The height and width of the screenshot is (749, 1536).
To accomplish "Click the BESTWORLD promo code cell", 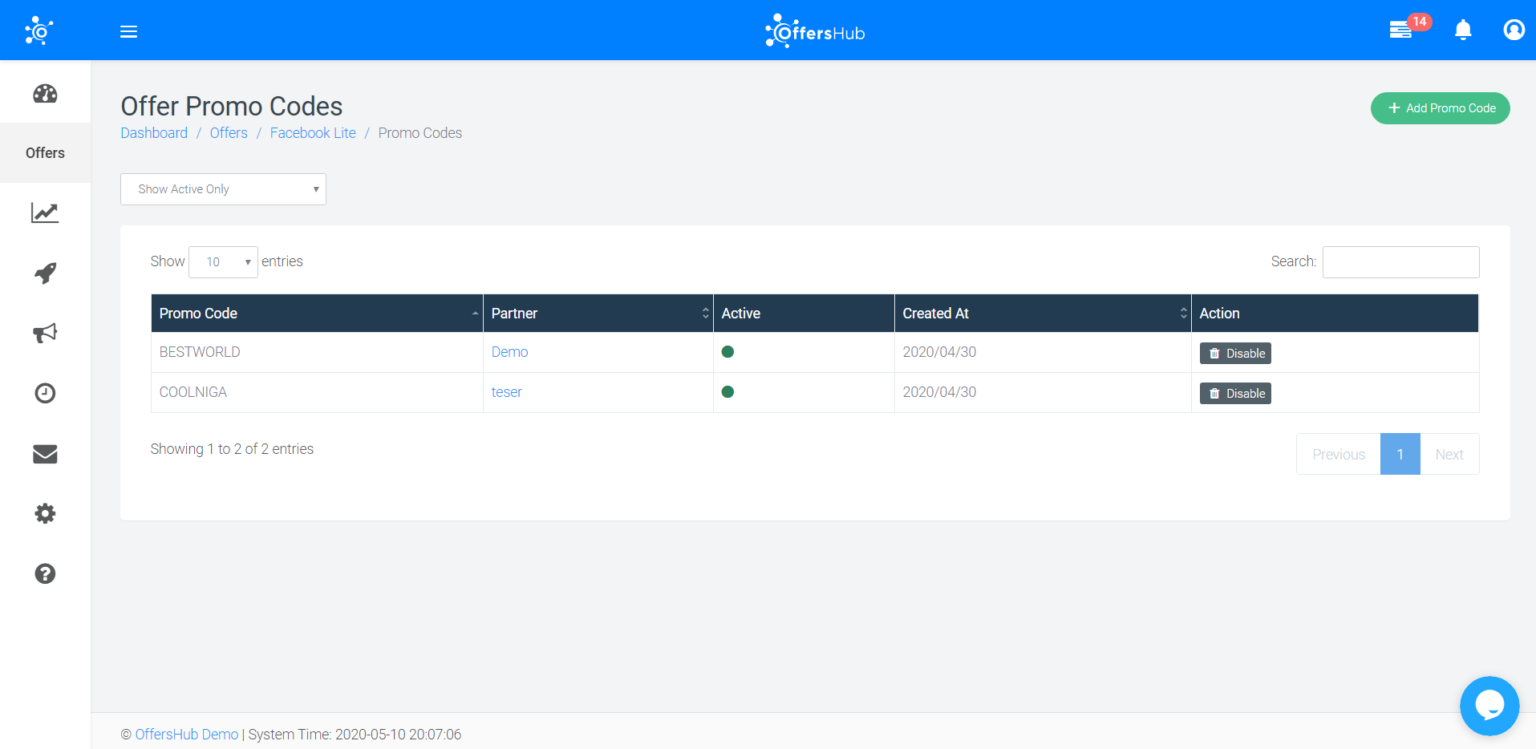I will coord(317,352).
